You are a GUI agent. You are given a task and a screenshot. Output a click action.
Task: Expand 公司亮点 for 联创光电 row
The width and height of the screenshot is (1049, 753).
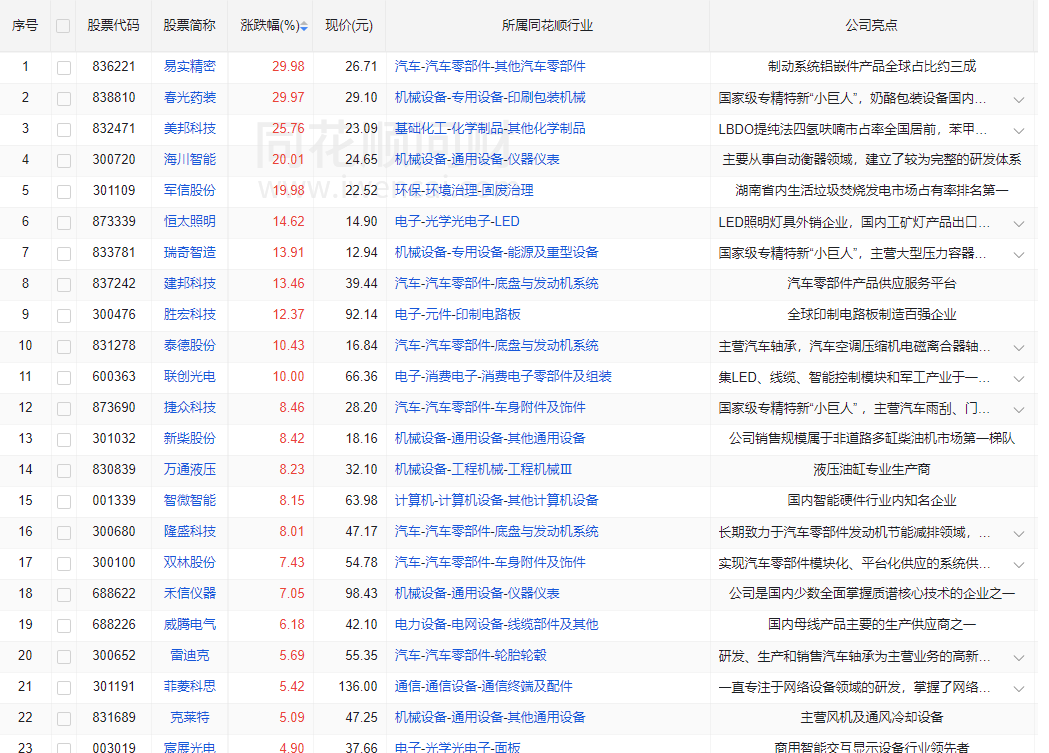(x=1019, y=379)
